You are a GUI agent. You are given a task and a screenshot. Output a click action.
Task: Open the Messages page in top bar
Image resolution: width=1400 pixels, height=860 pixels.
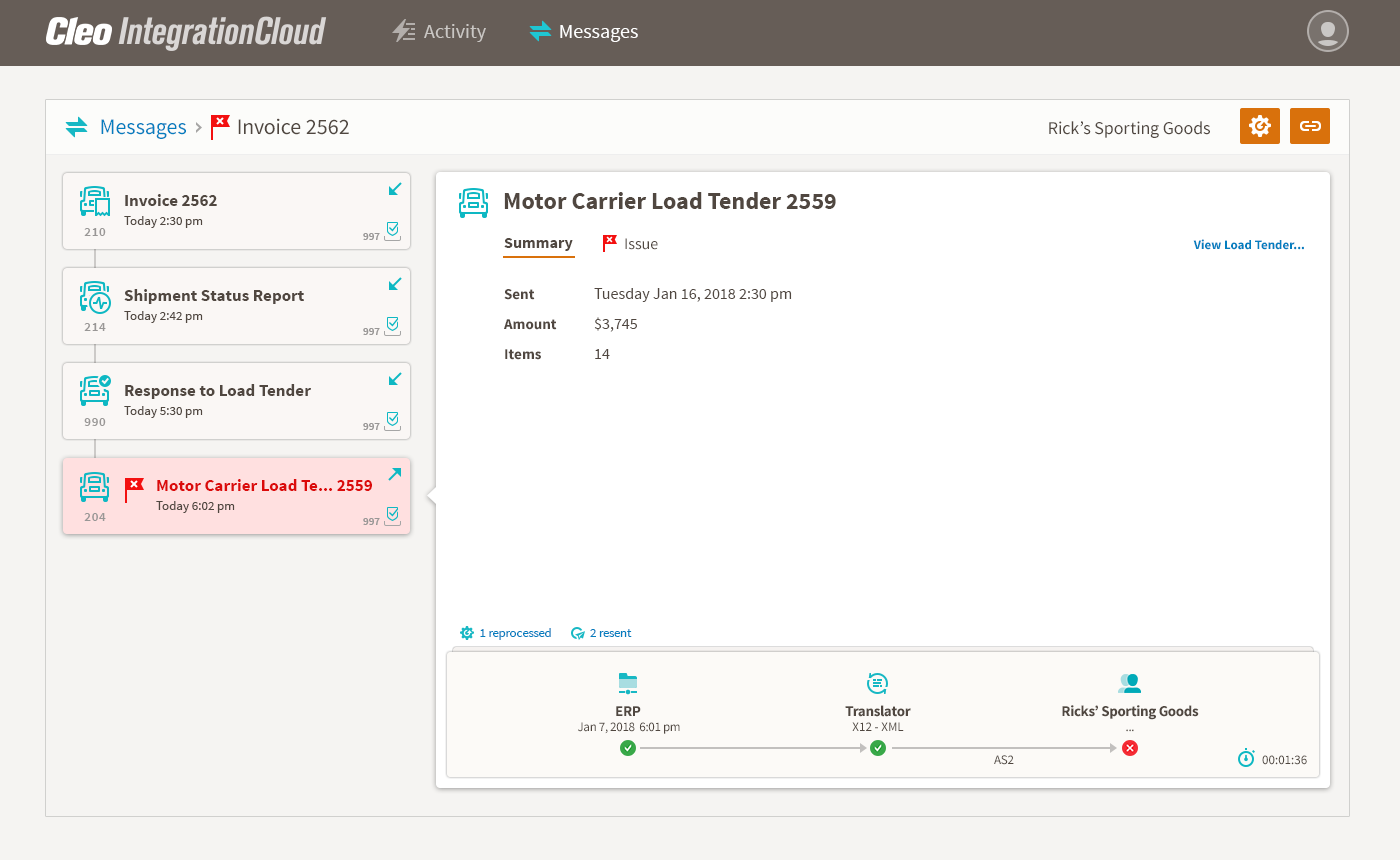coord(584,32)
